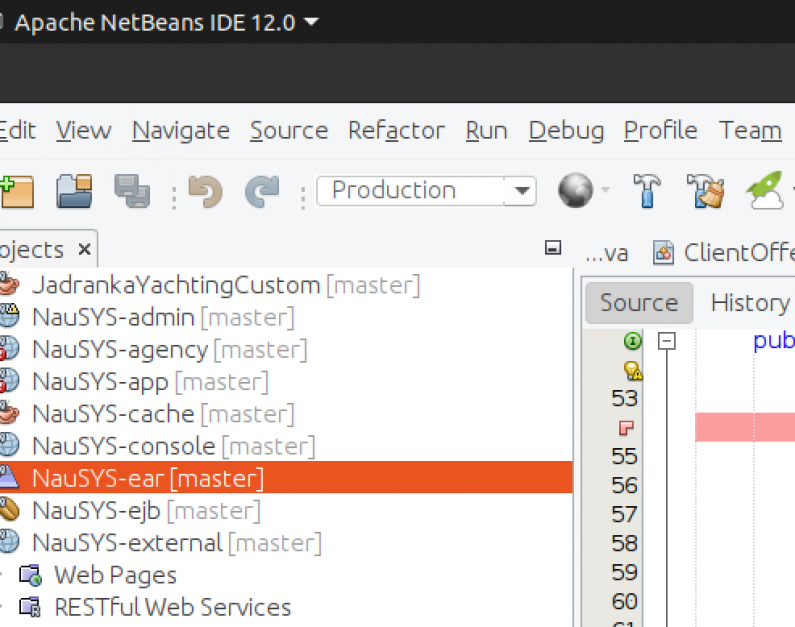The height and width of the screenshot is (627, 795).
Task: Select the Web Pages node
Action: click(x=116, y=575)
